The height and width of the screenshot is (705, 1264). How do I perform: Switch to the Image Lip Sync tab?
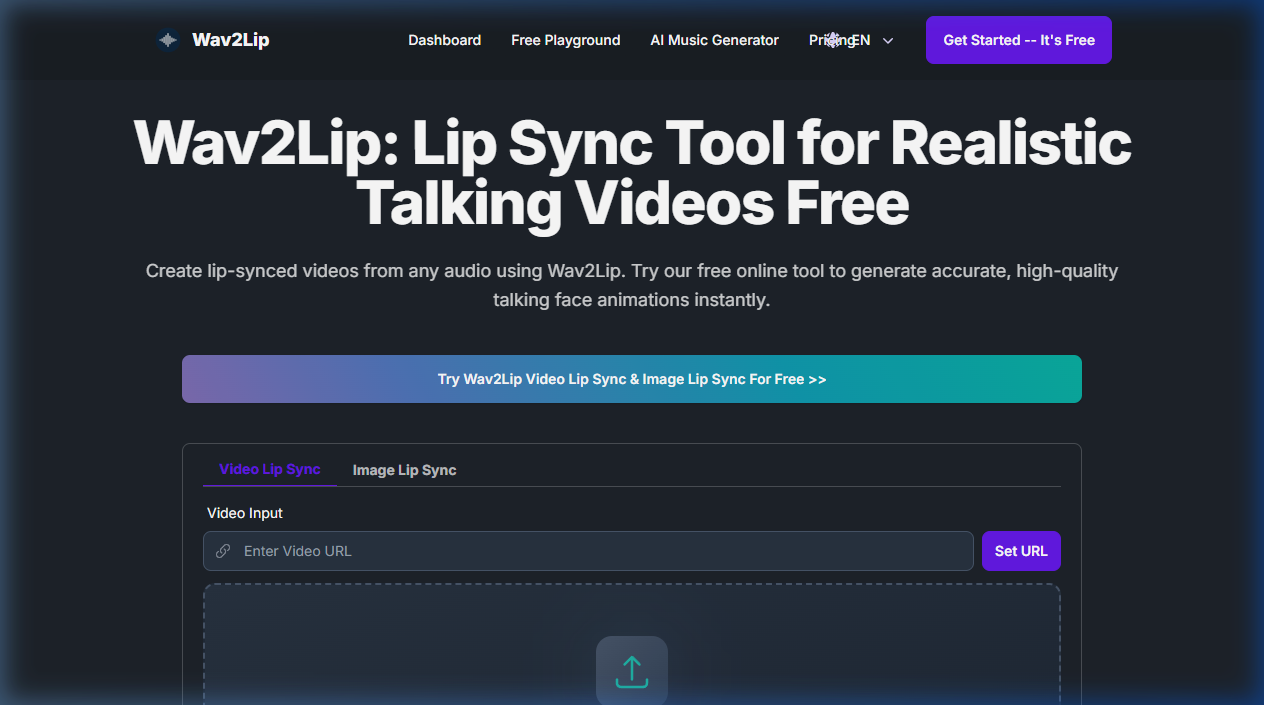404,470
